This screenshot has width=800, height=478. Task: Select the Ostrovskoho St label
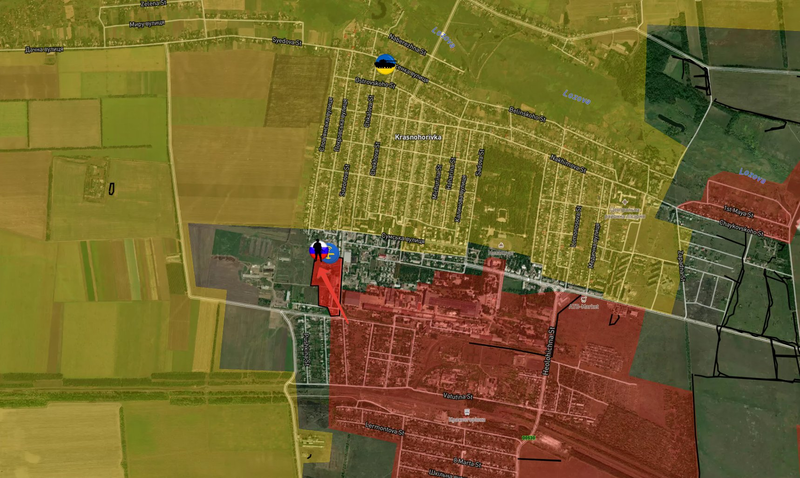(x=375, y=86)
